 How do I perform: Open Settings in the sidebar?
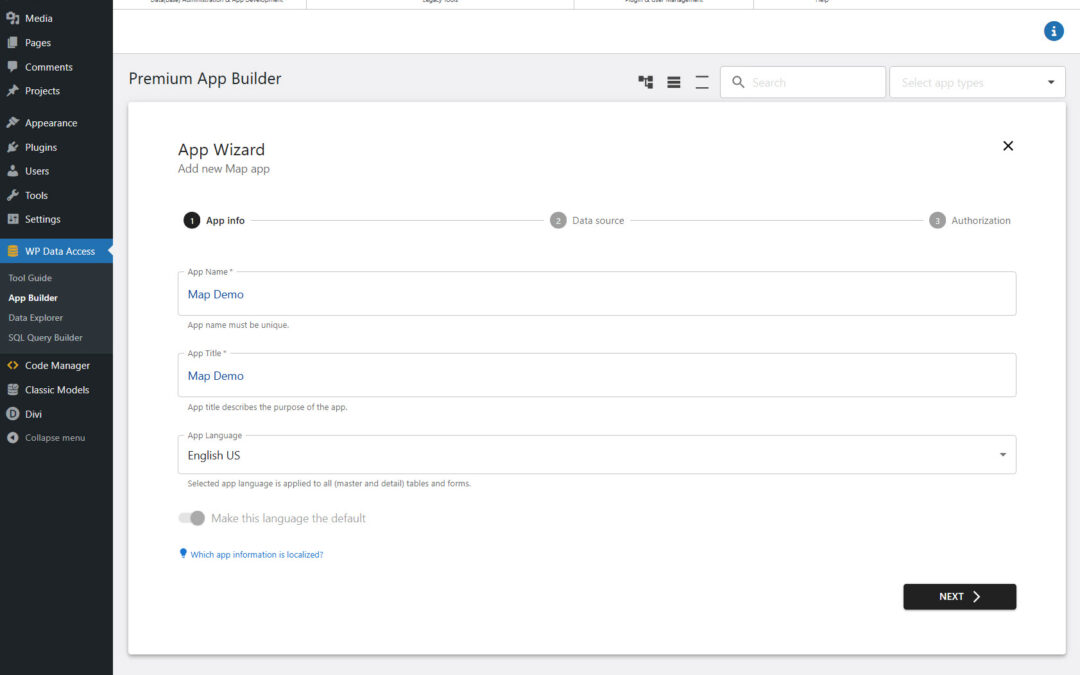(43, 219)
